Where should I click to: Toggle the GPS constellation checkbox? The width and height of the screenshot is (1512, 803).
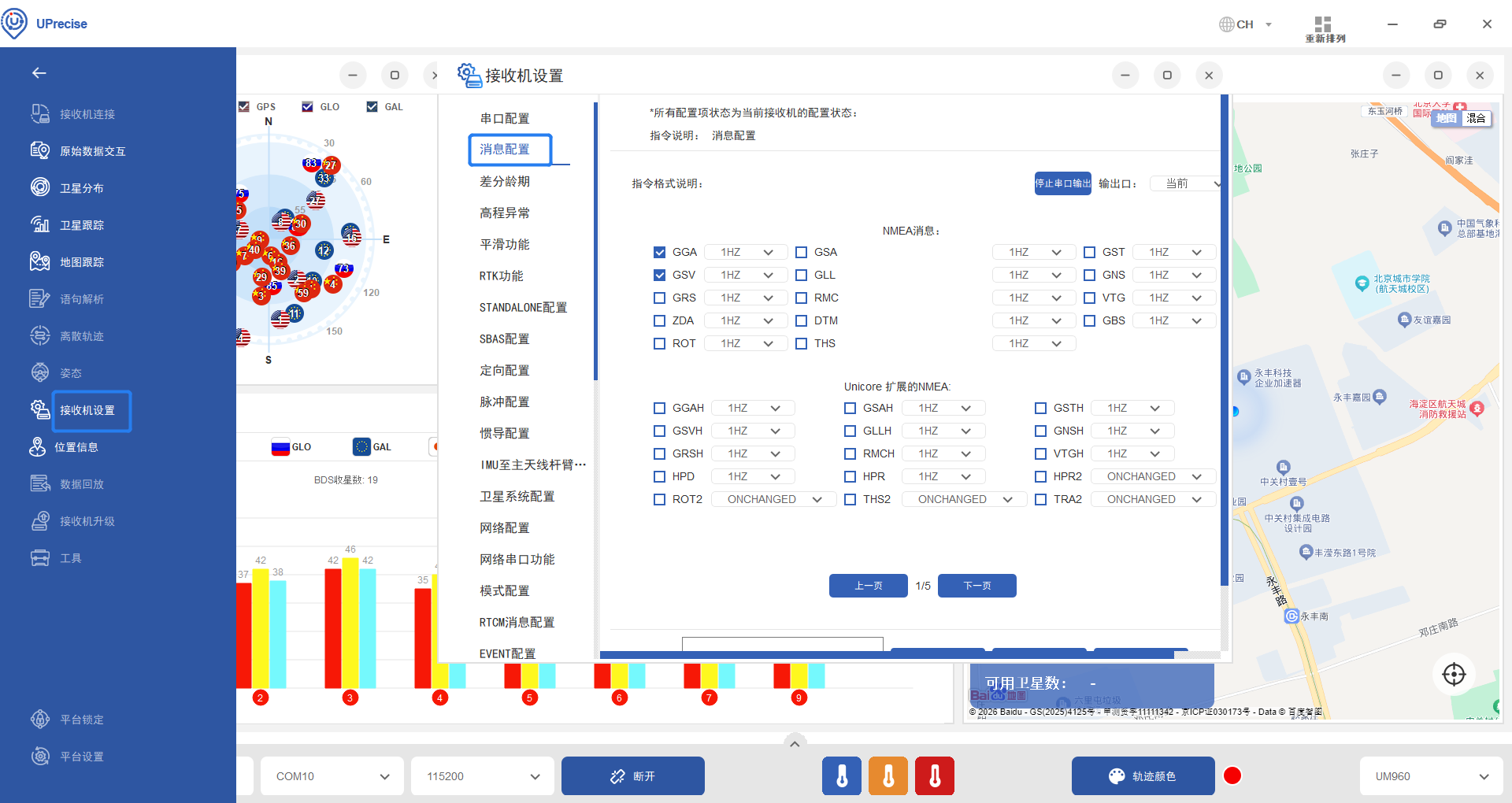[244, 107]
